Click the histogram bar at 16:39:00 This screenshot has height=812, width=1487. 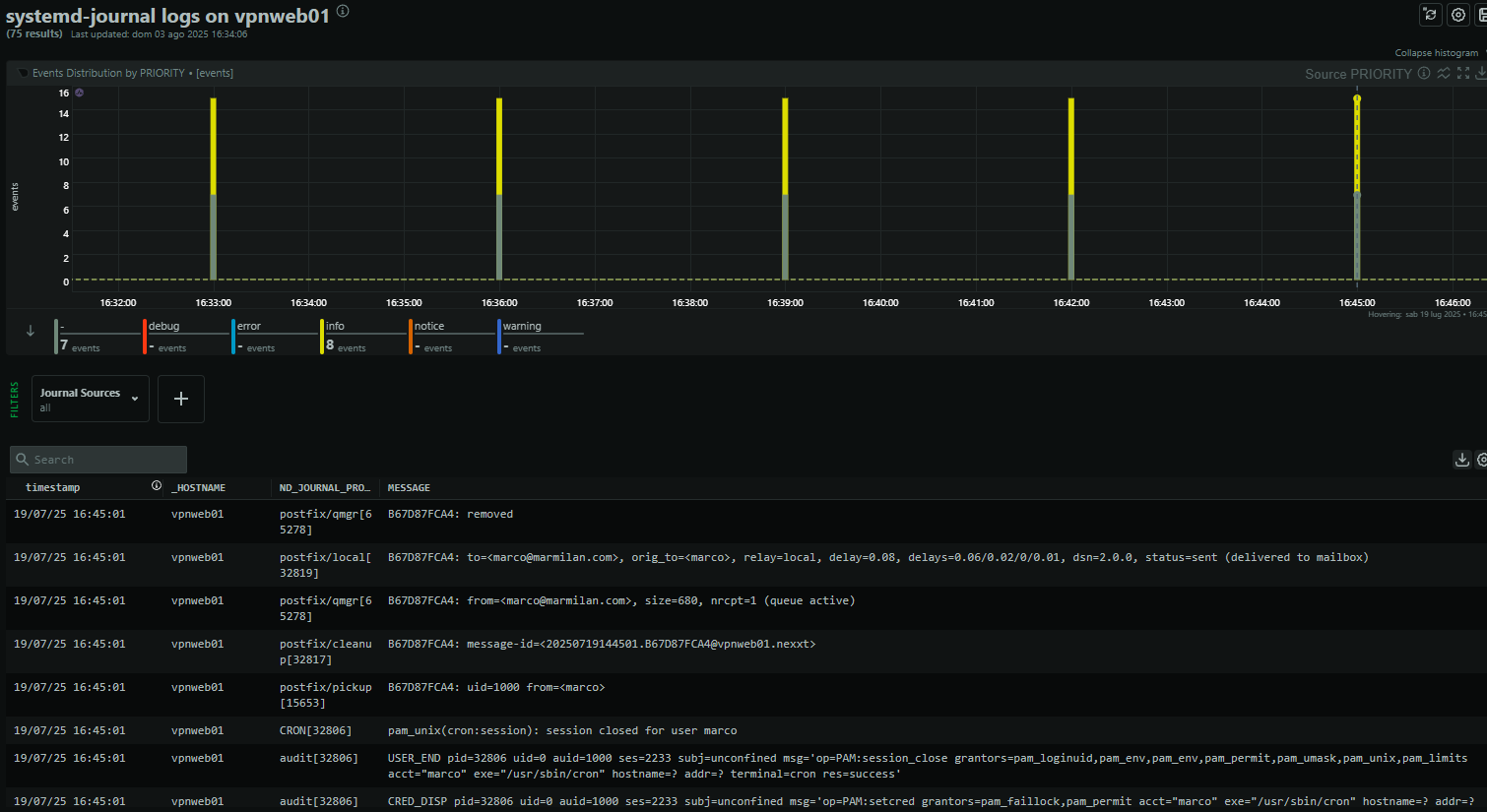pos(785,189)
